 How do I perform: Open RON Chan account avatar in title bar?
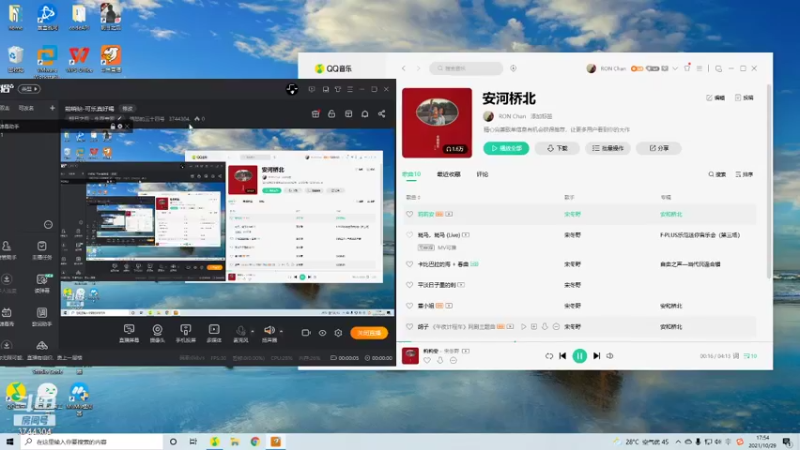click(x=591, y=68)
